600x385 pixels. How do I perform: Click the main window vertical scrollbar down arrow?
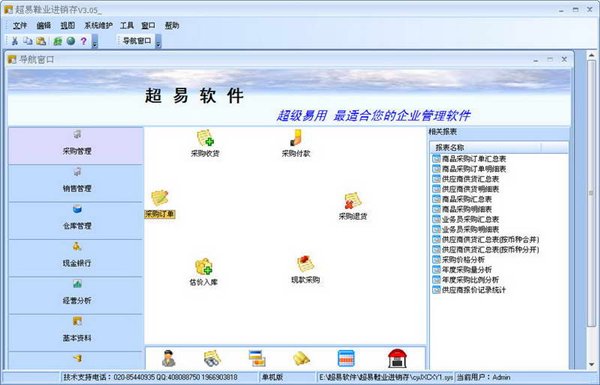pyautogui.click(x=592, y=364)
